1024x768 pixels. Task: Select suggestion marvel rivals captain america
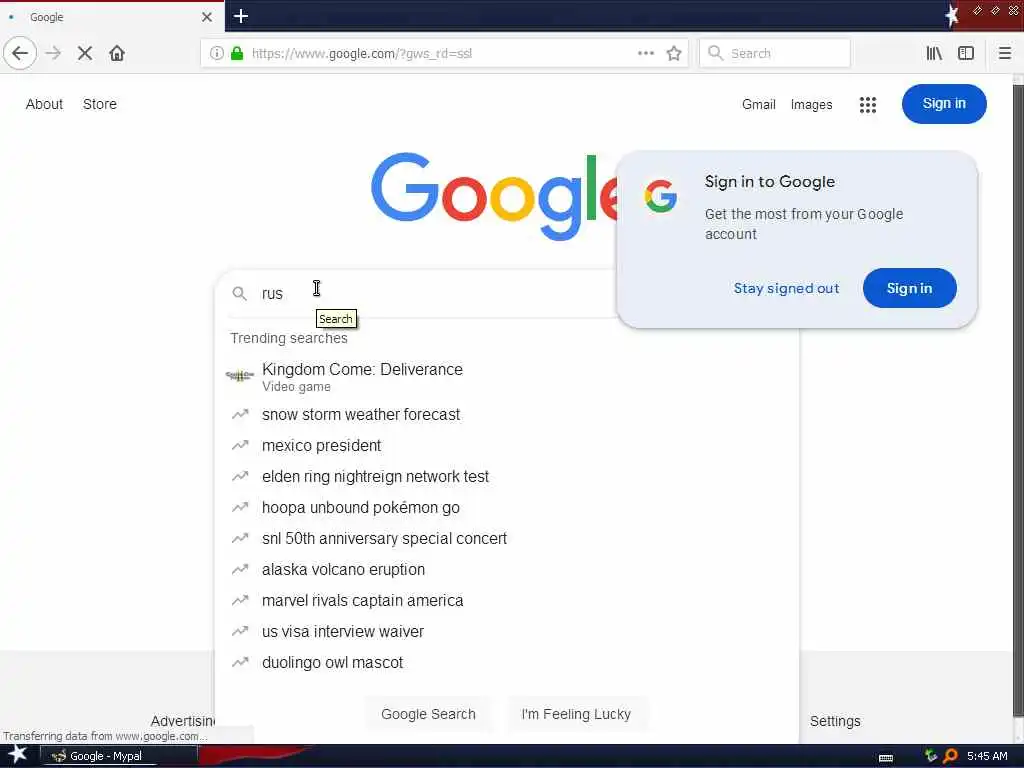coord(507,600)
